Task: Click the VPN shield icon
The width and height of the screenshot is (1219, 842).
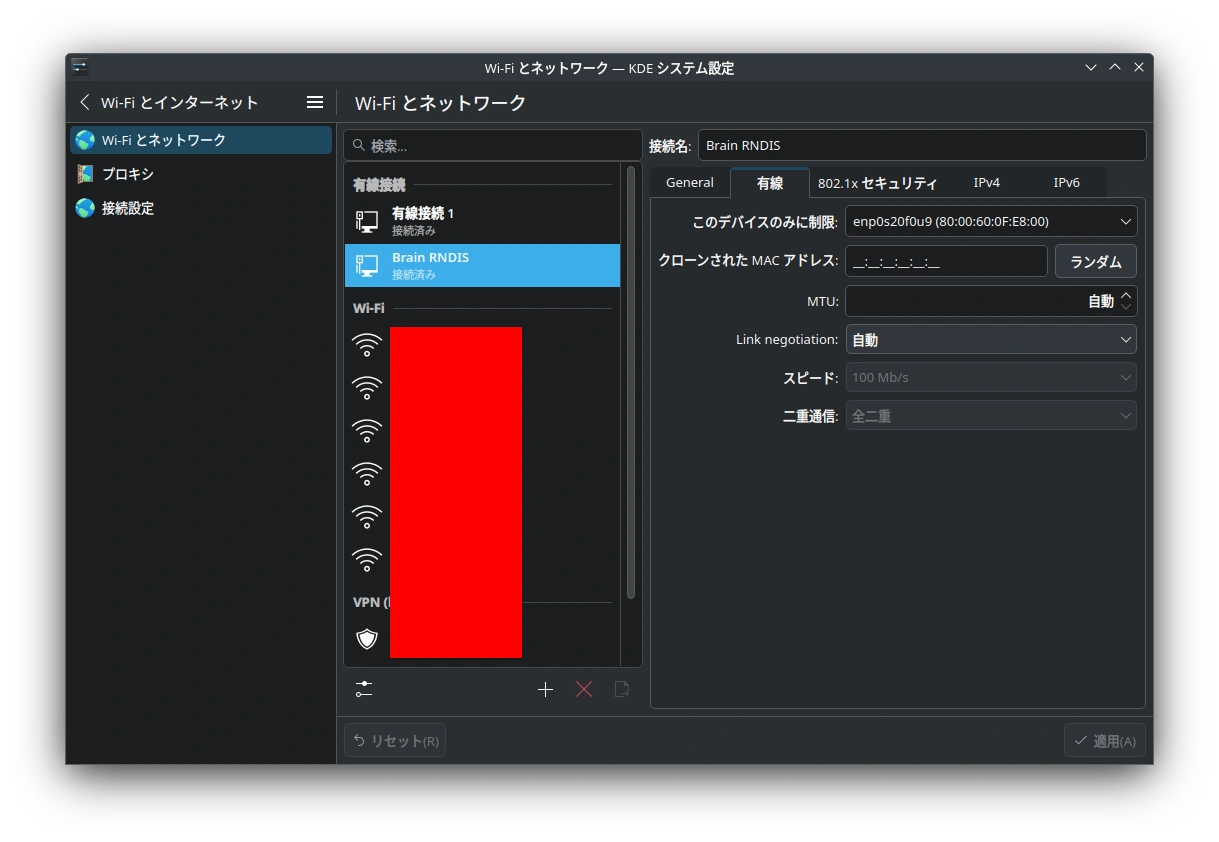Action: point(367,638)
